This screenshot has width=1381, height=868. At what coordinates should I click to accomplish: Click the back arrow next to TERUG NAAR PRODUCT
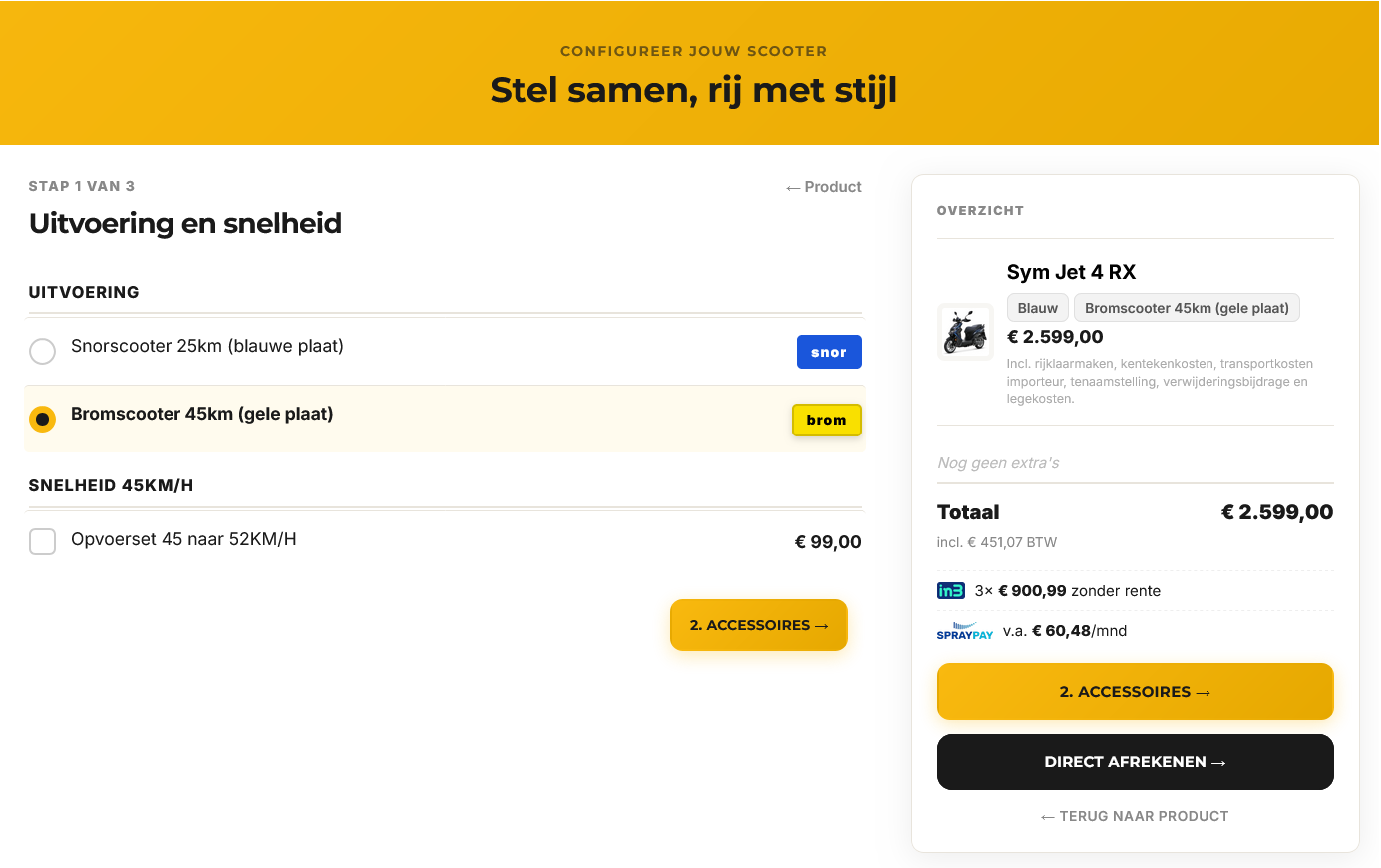1046,816
